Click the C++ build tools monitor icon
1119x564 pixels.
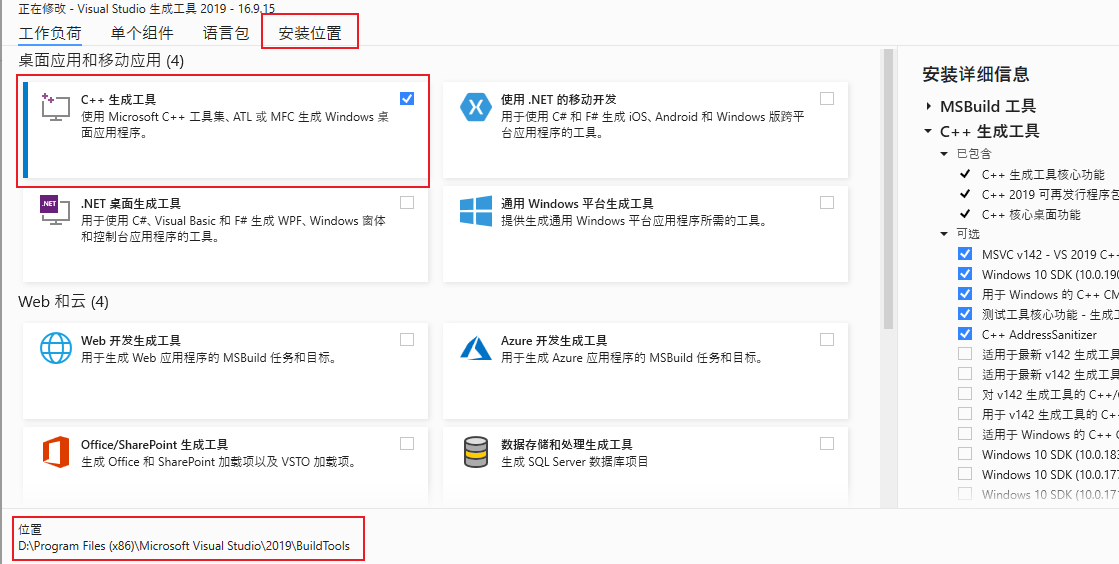point(56,108)
